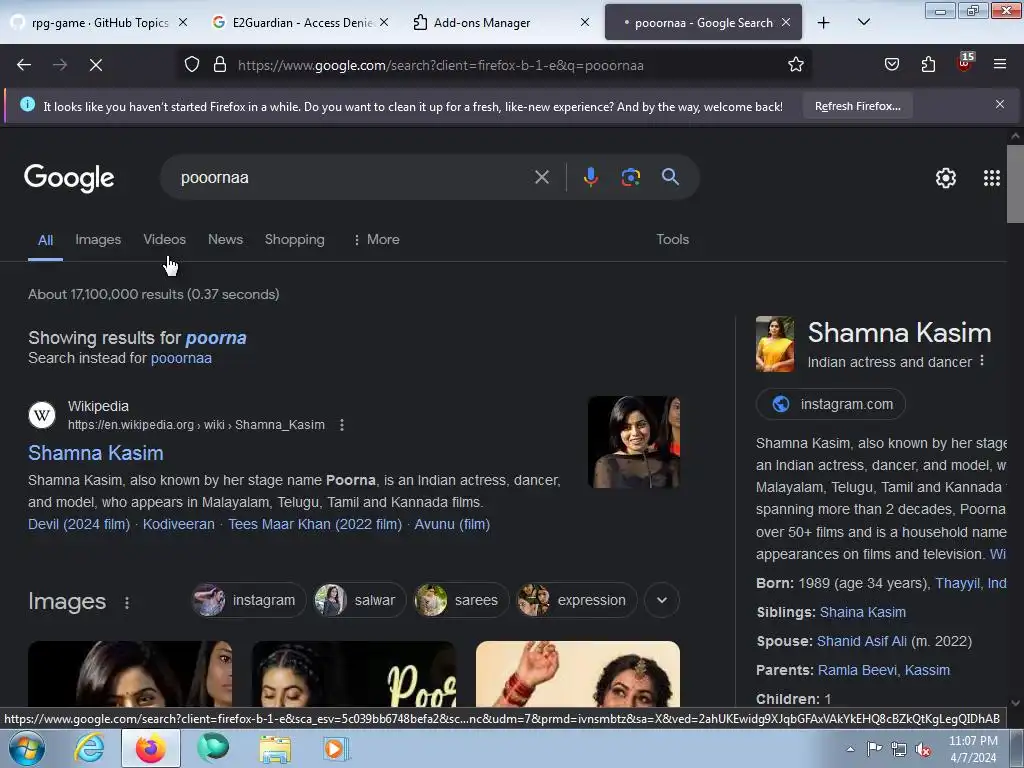Open the tracking protection shield

191,65
